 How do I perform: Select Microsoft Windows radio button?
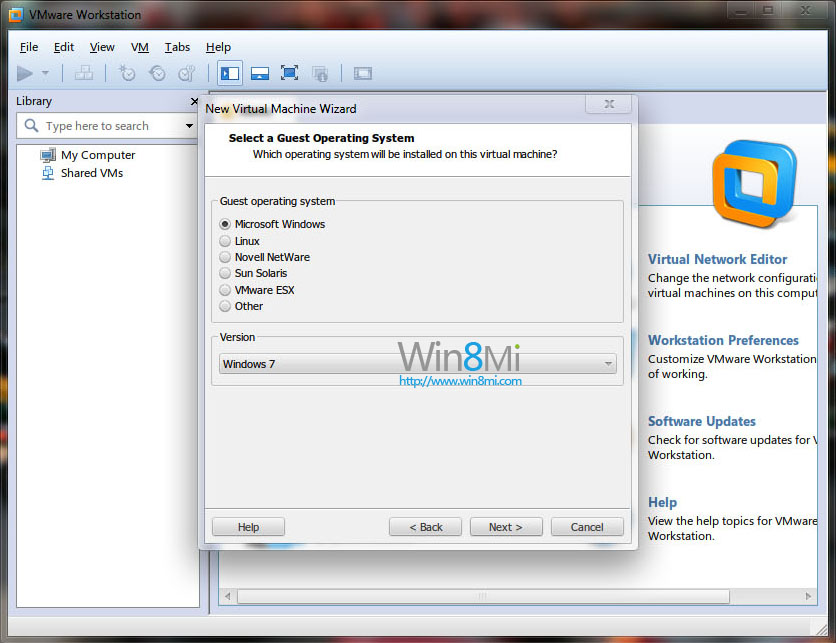(225, 224)
